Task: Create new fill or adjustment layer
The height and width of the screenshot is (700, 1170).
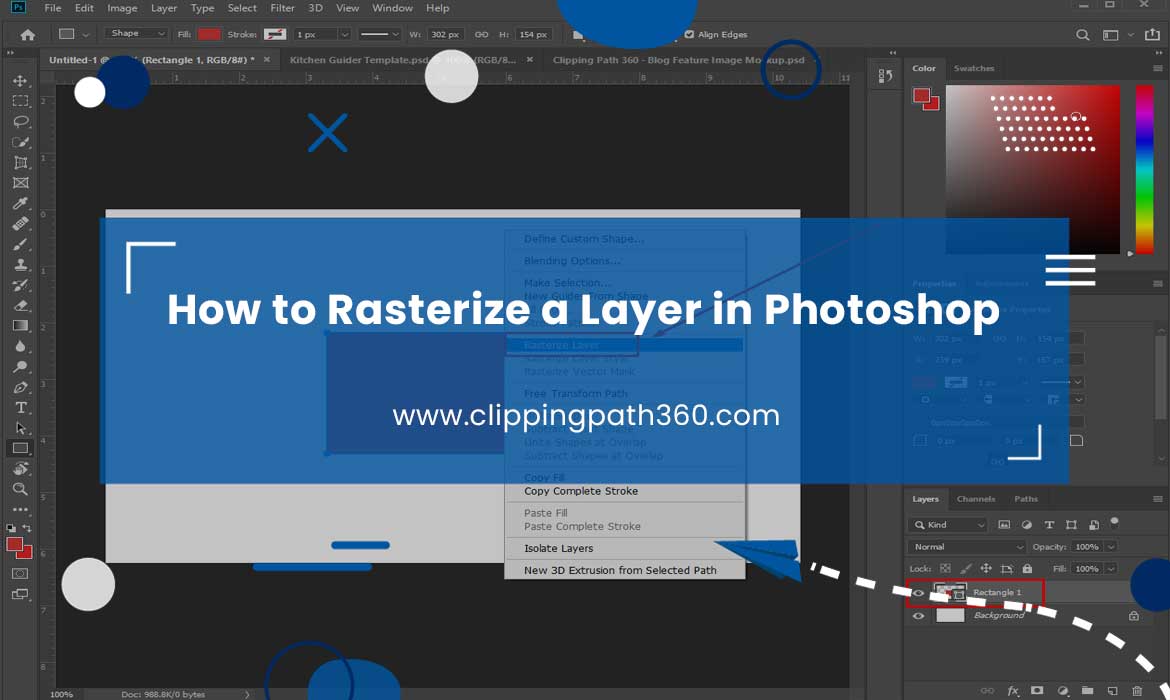Action: [1063, 691]
